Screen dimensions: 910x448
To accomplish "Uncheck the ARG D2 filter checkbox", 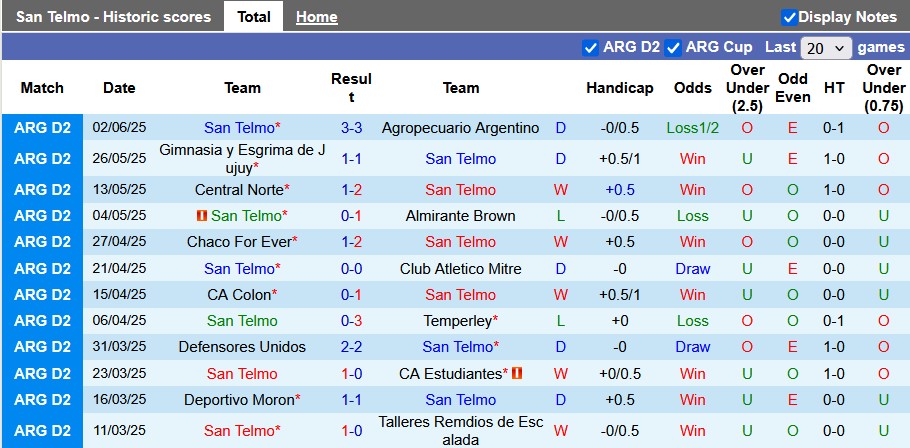I will click(590, 47).
